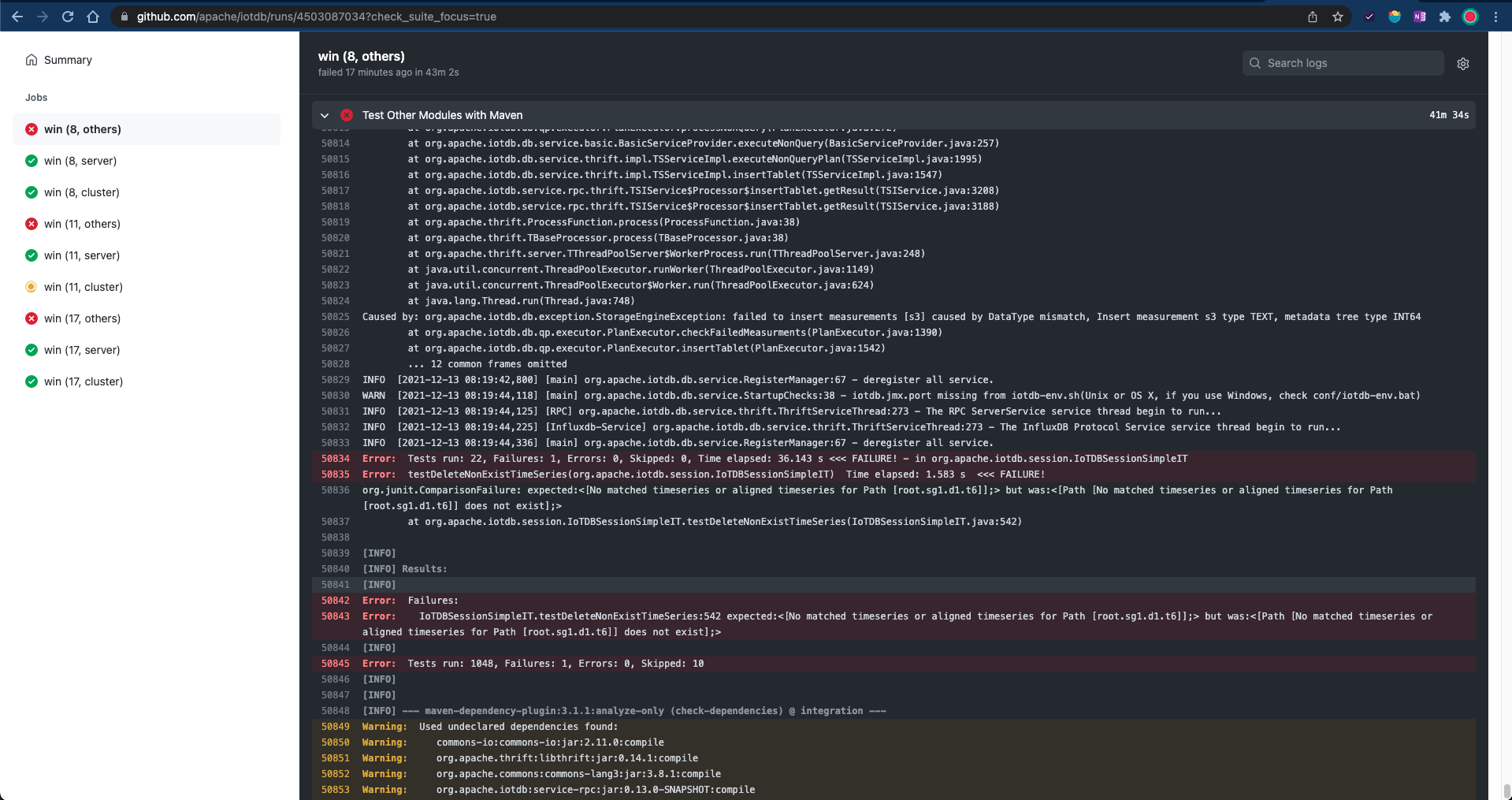Reload the page

pyautogui.click(x=68, y=17)
